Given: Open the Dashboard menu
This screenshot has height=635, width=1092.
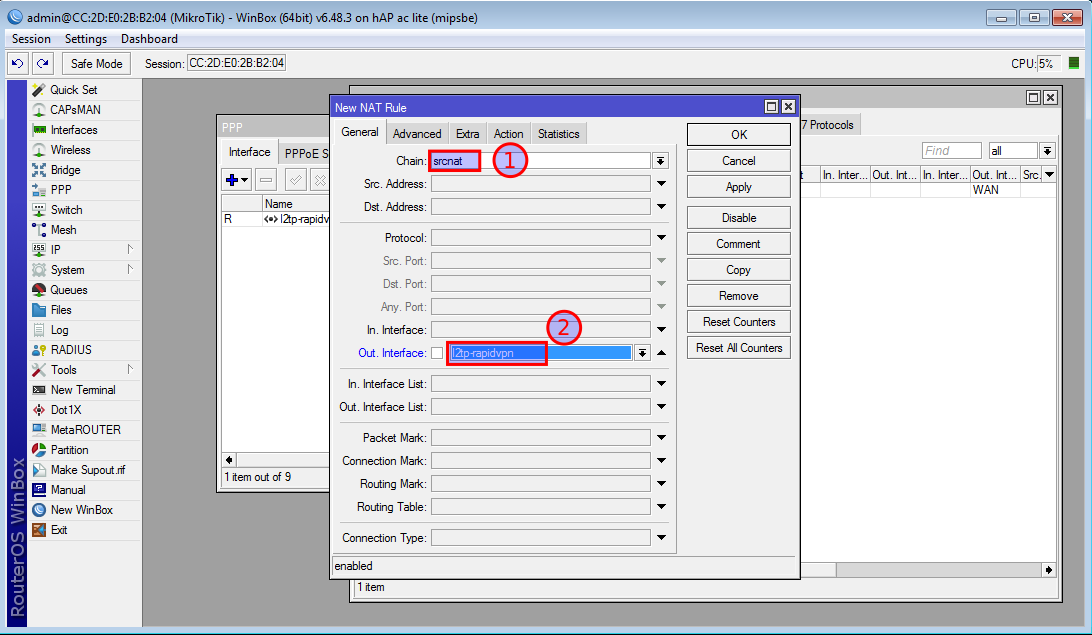Looking at the screenshot, I should coord(149,39).
